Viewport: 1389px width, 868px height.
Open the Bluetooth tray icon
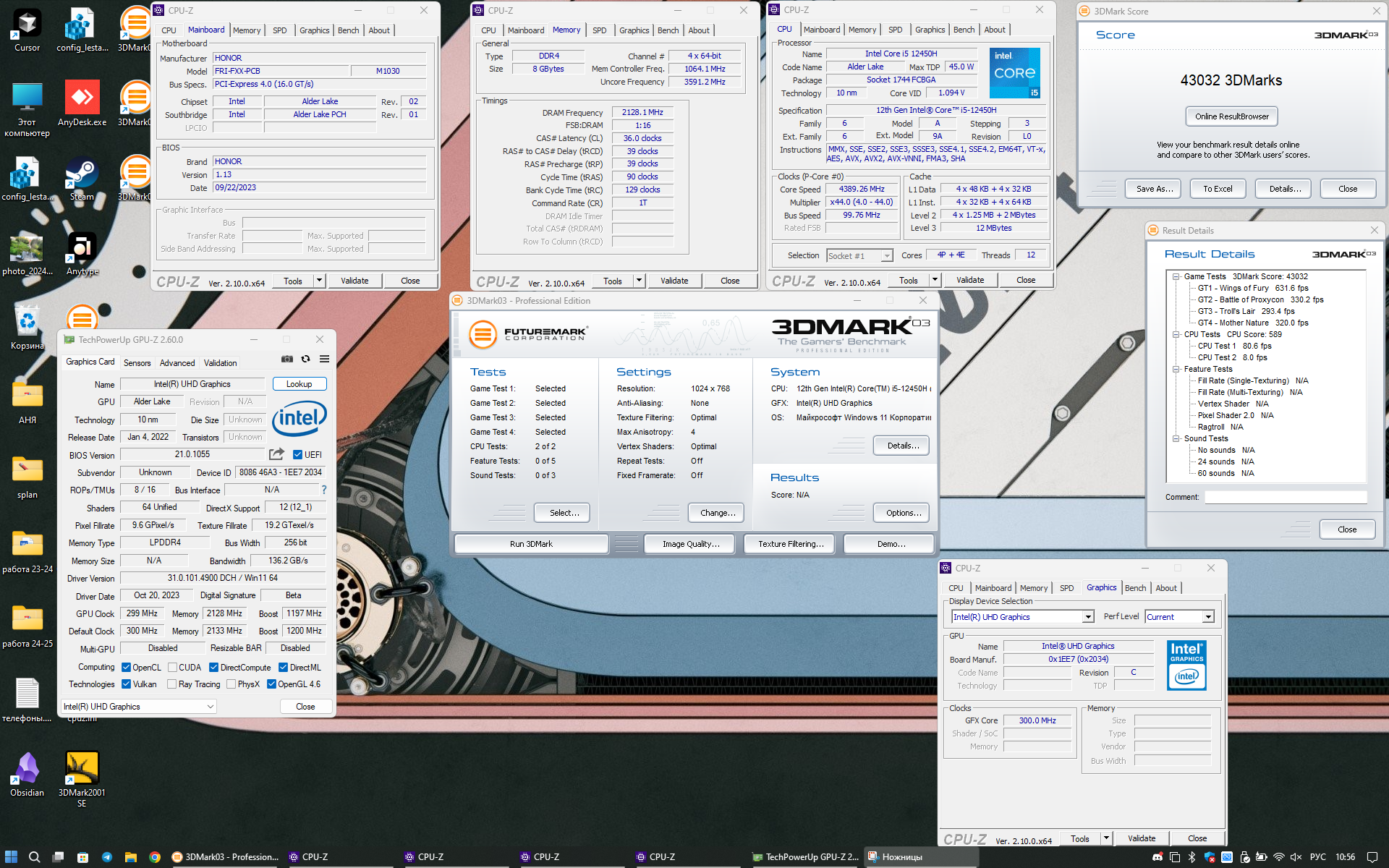tap(1192, 857)
